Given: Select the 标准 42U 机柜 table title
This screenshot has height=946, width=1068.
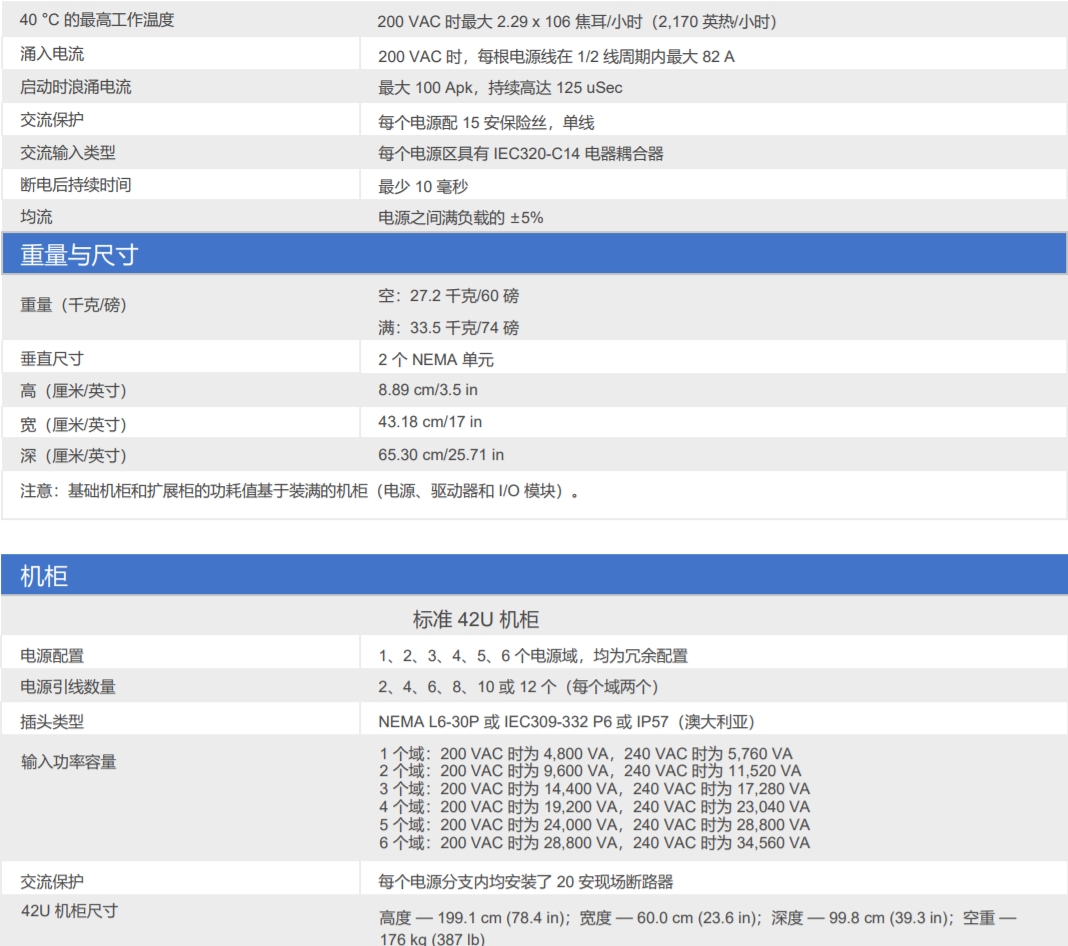Looking at the screenshot, I should [475, 620].
